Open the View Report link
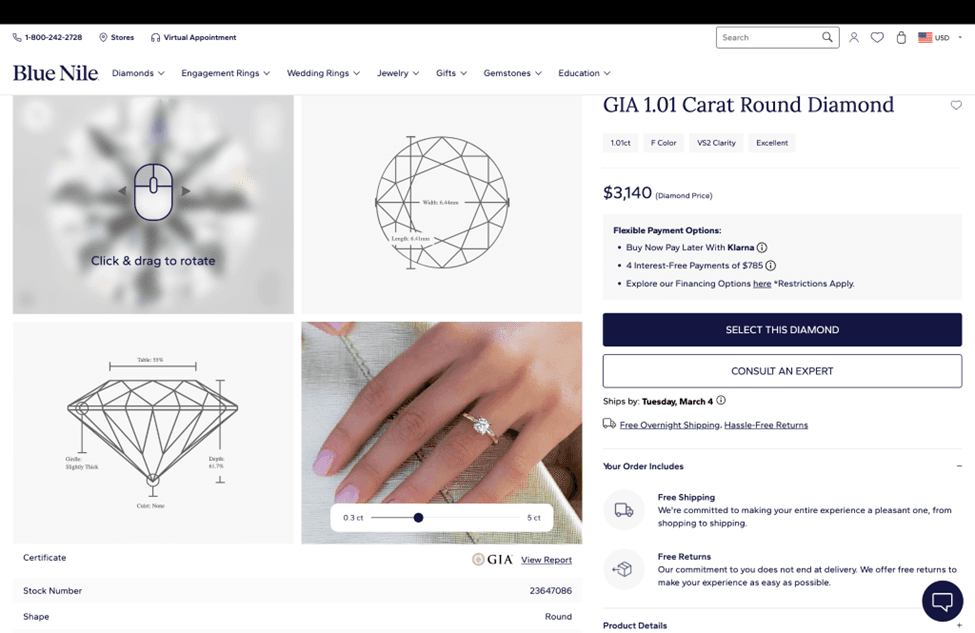The width and height of the screenshot is (975, 633). (546, 560)
